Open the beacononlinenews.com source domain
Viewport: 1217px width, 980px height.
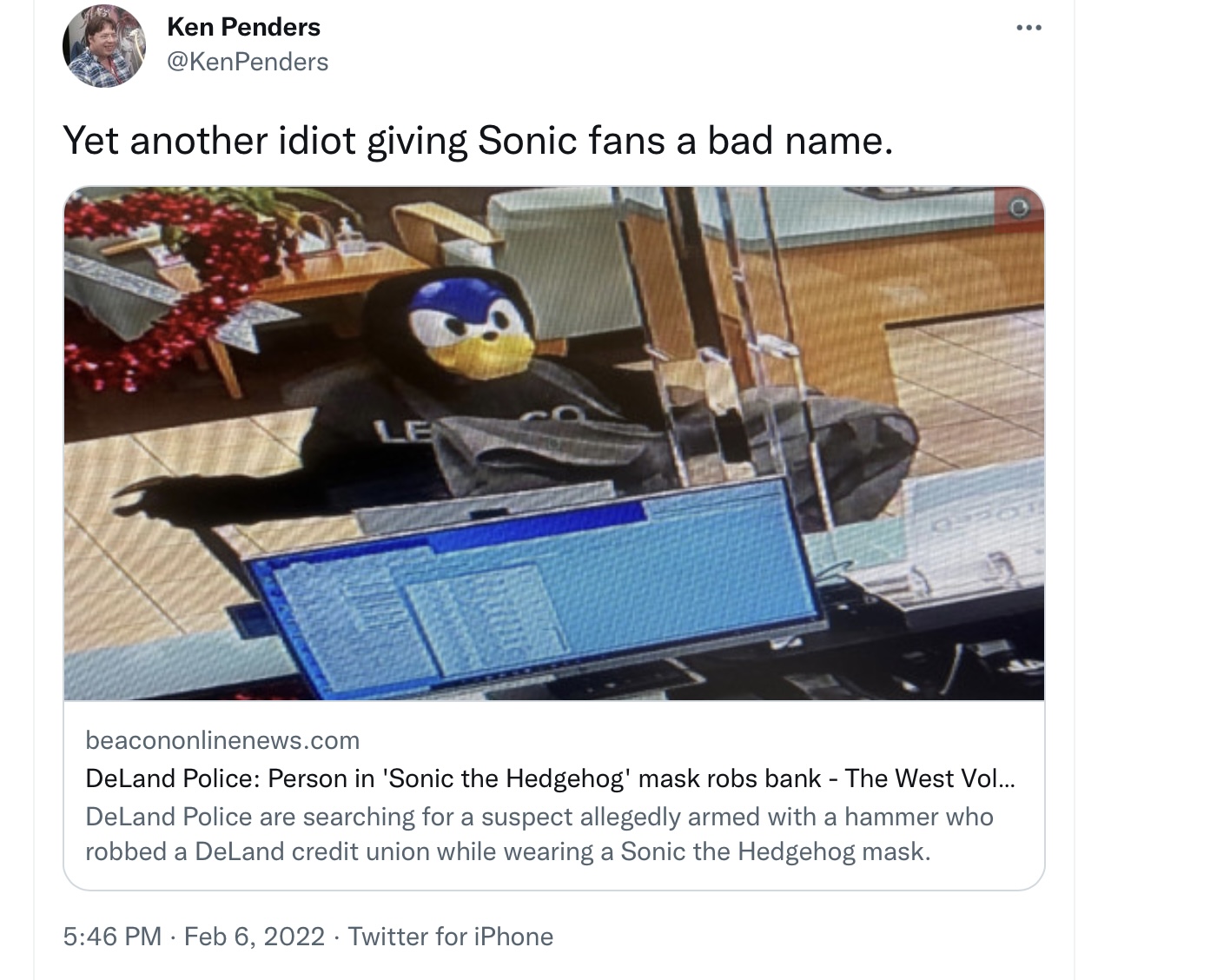click(x=222, y=740)
